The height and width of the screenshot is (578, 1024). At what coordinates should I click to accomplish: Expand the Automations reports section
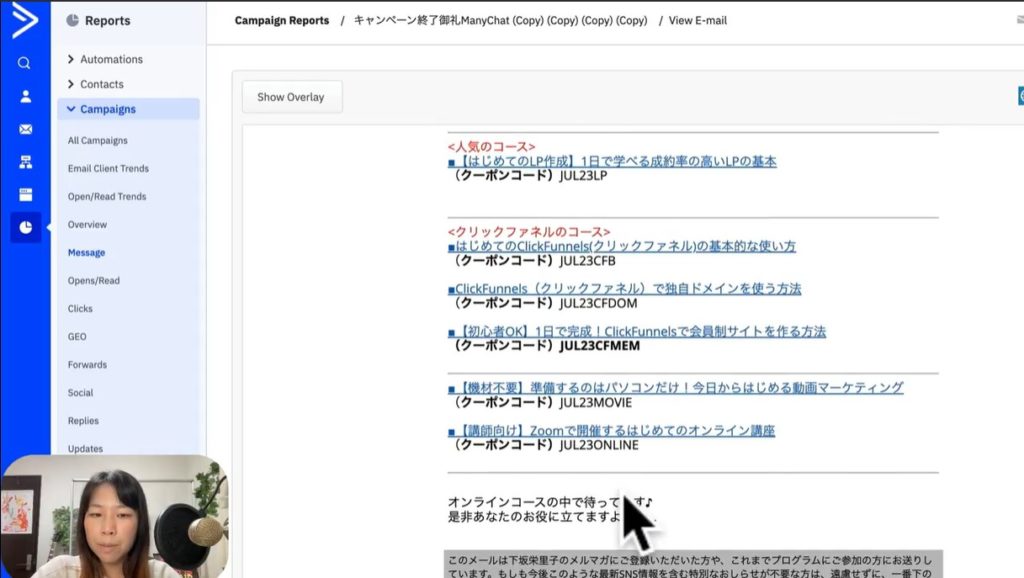click(x=110, y=59)
